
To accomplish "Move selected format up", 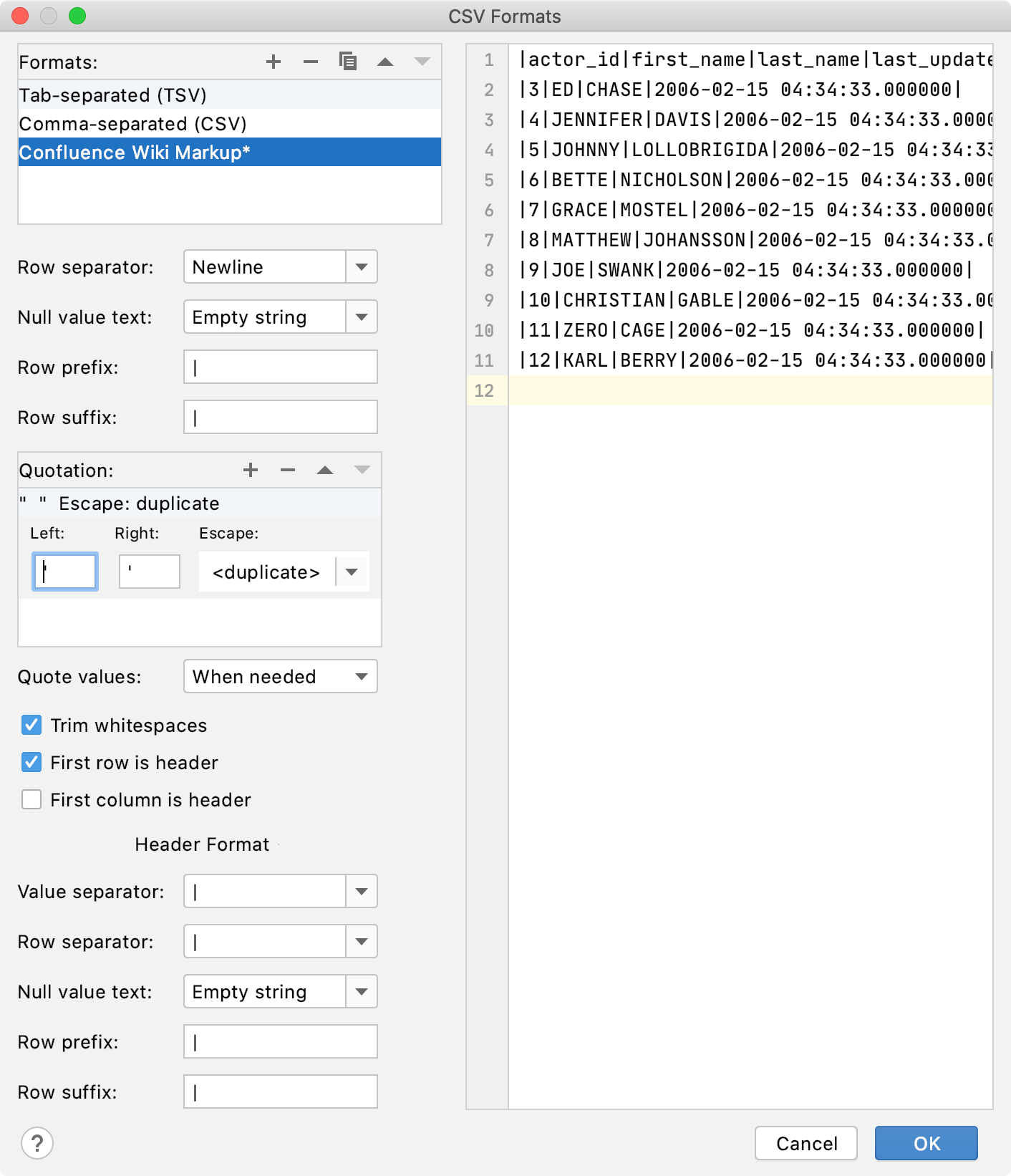I will (385, 62).
